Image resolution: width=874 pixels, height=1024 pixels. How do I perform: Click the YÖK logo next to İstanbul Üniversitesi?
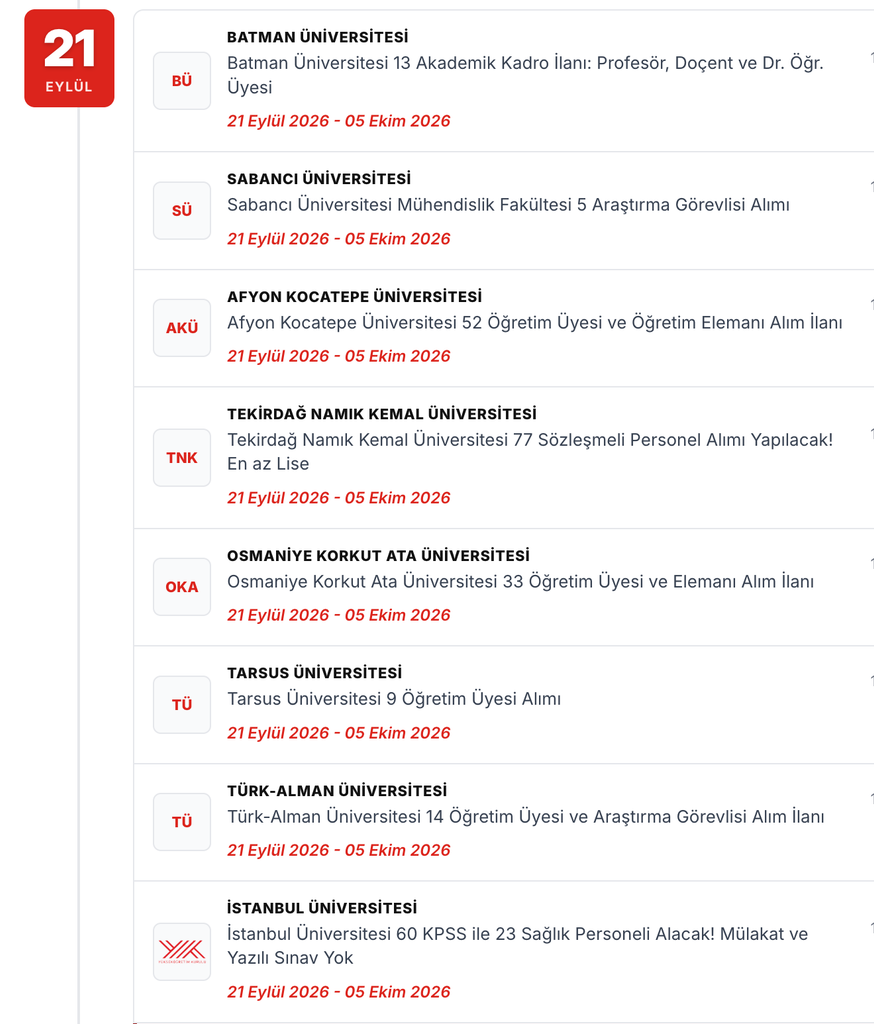(x=182, y=952)
